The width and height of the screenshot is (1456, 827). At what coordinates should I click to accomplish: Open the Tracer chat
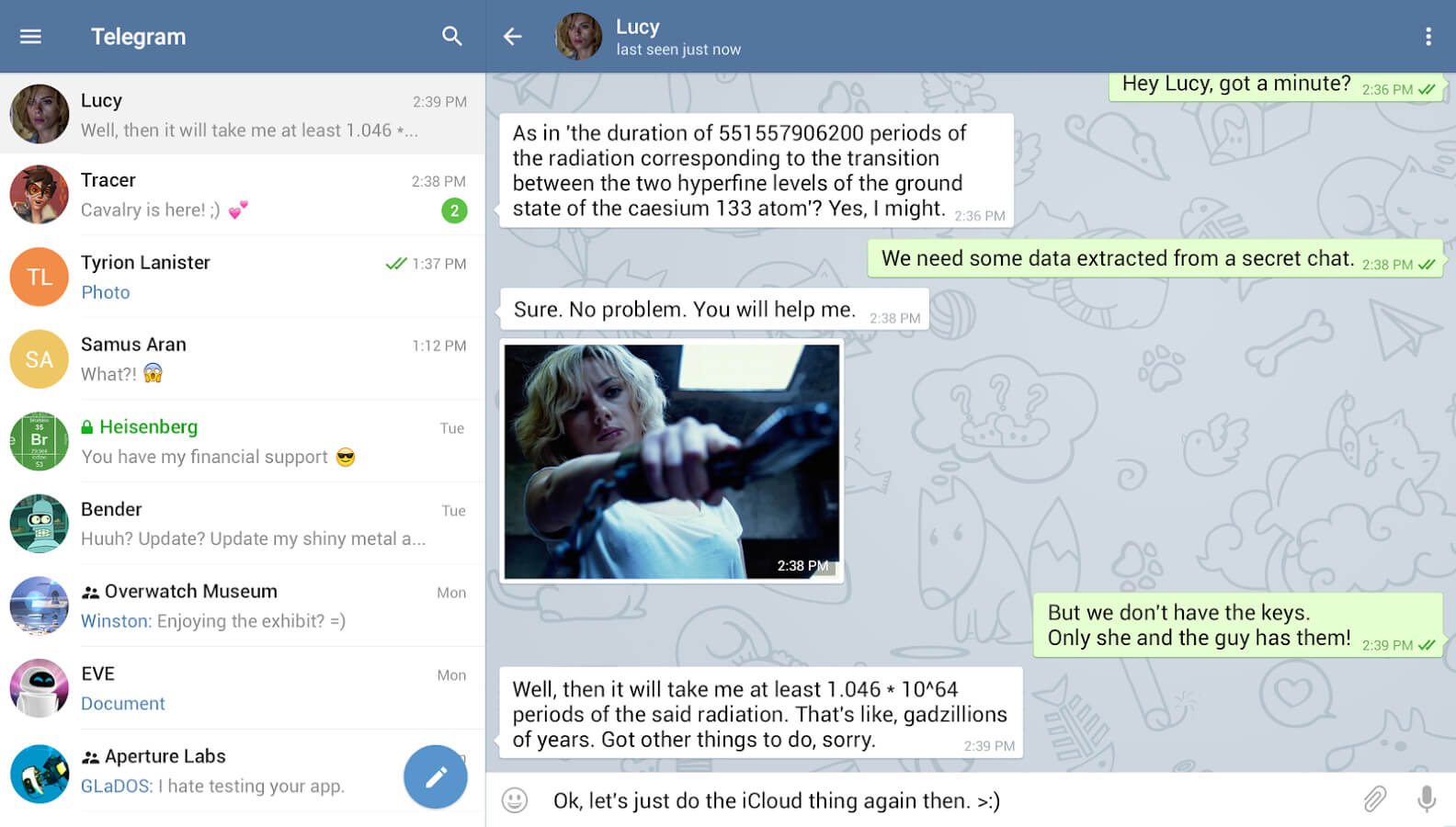coord(243,195)
